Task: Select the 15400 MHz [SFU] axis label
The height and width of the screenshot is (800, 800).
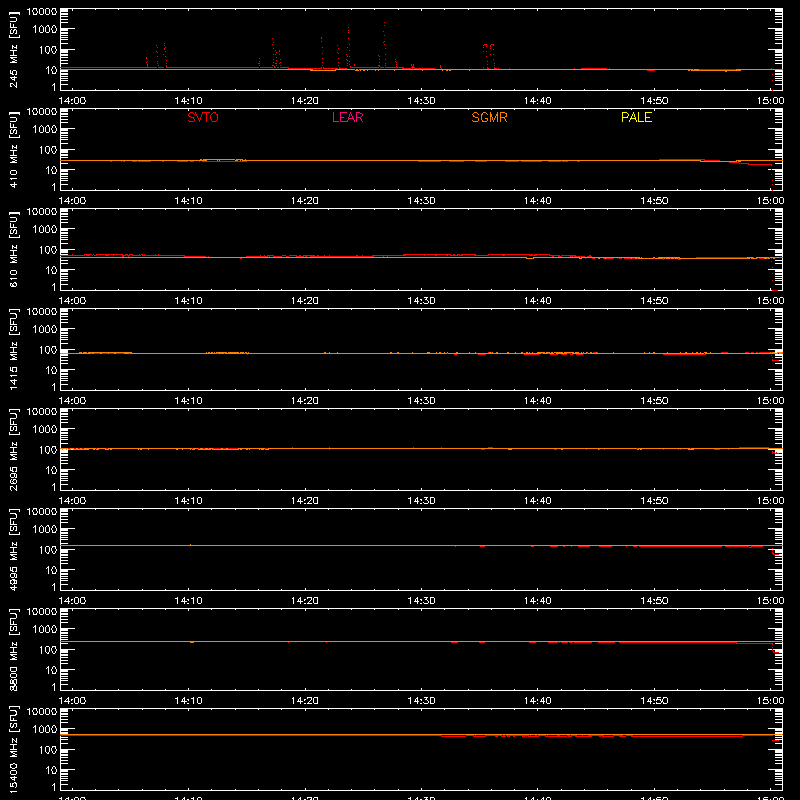Action: (x=14, y=749)
